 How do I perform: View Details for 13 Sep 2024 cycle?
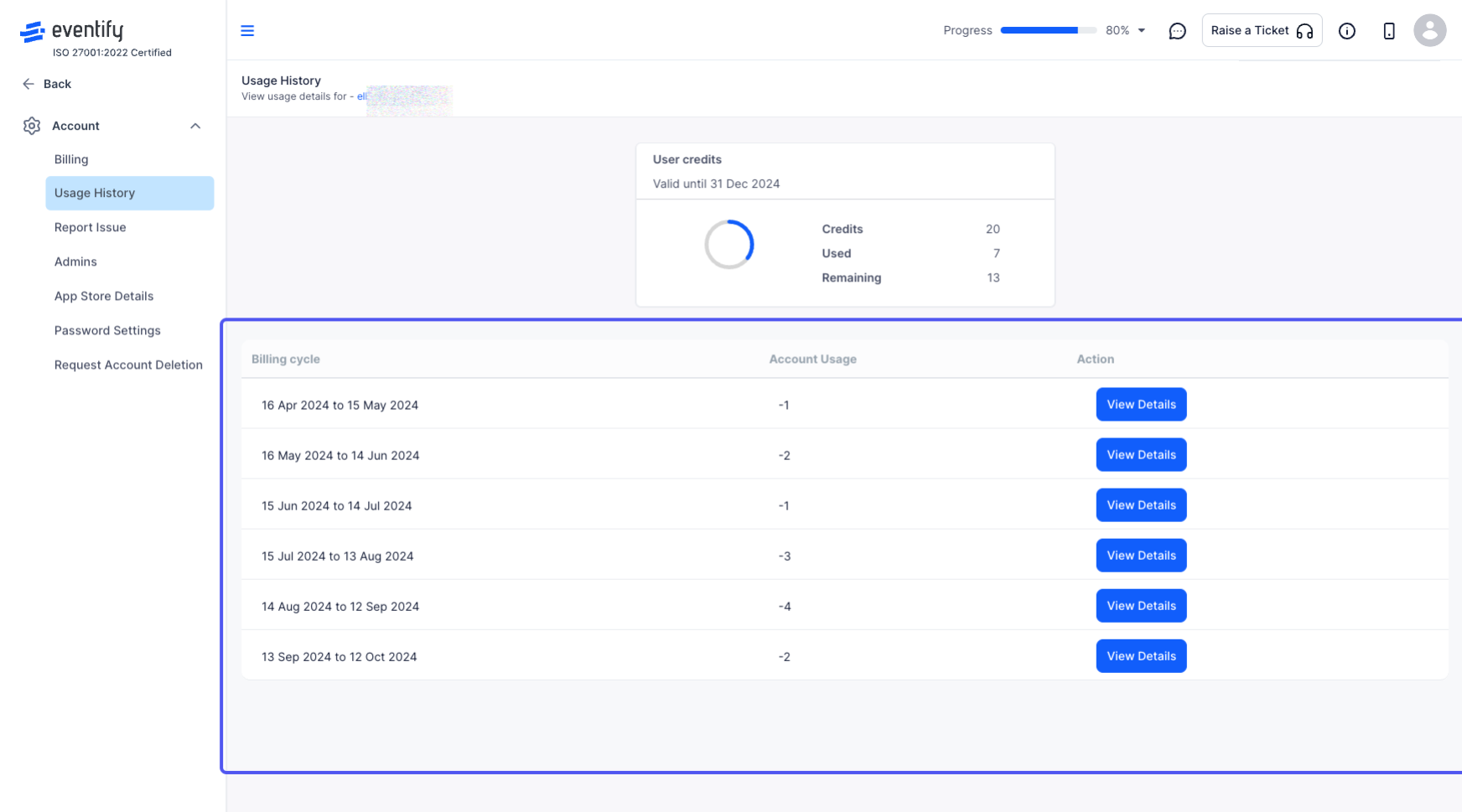(1141, 656)
